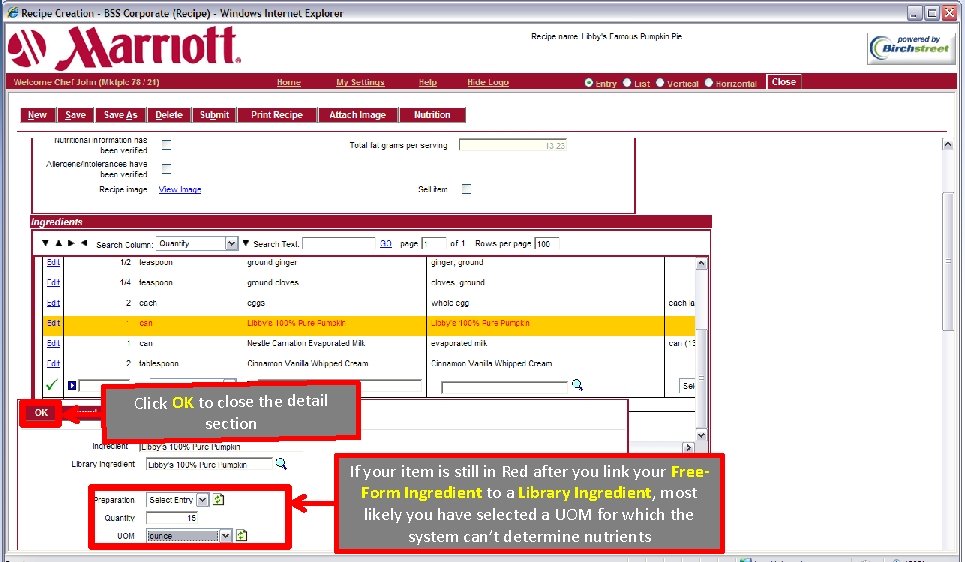Click the page vertical scrollbar up arrow
965x562 pixels.
tap(948, 145)
